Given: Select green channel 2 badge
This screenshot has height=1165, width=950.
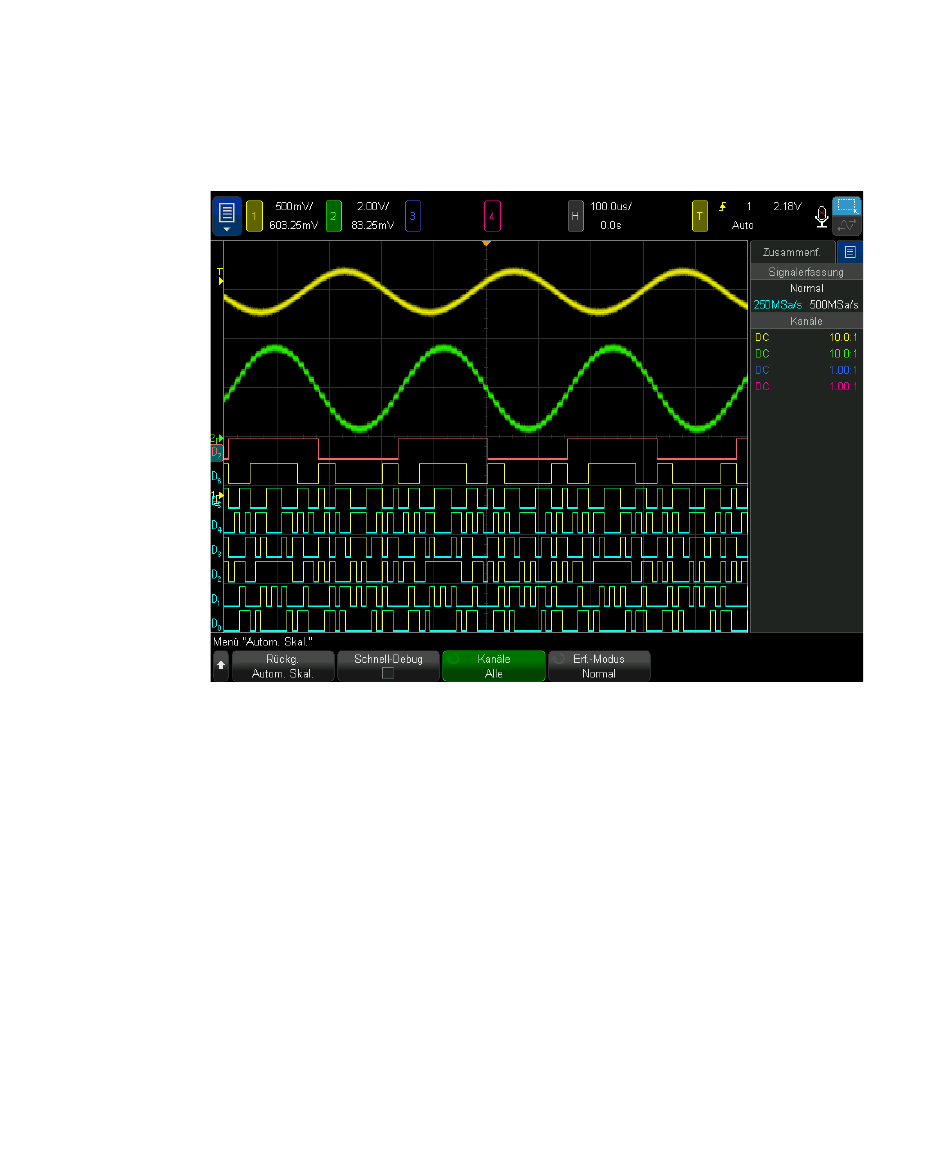Looking at the screenshot, I should click(x=334, y=215).
